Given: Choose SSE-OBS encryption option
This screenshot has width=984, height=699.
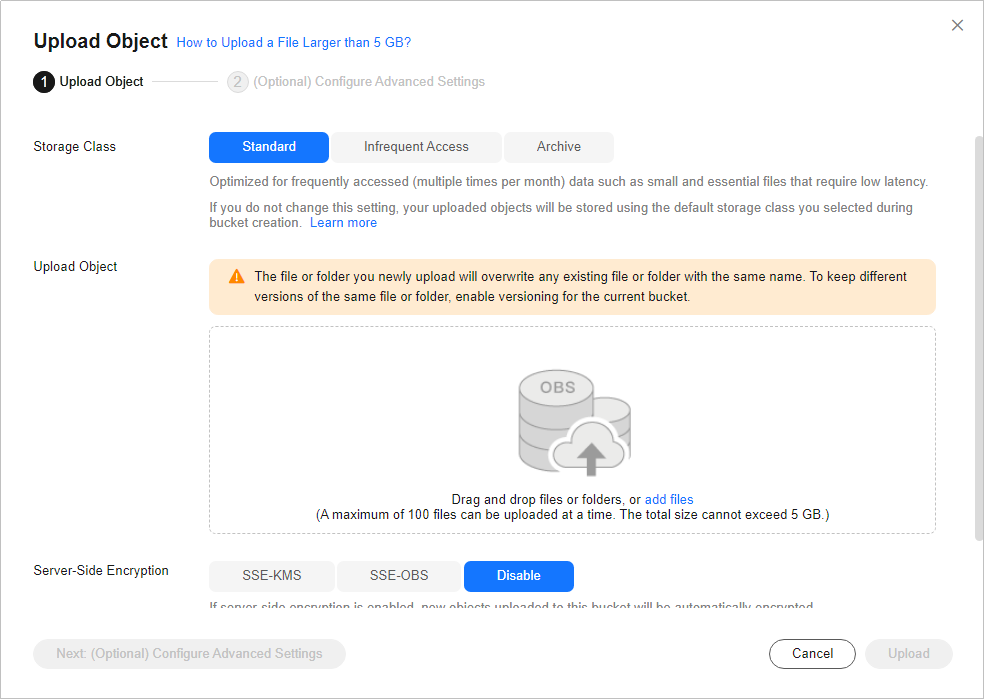Looking at the screenshot, I should 399,576.
